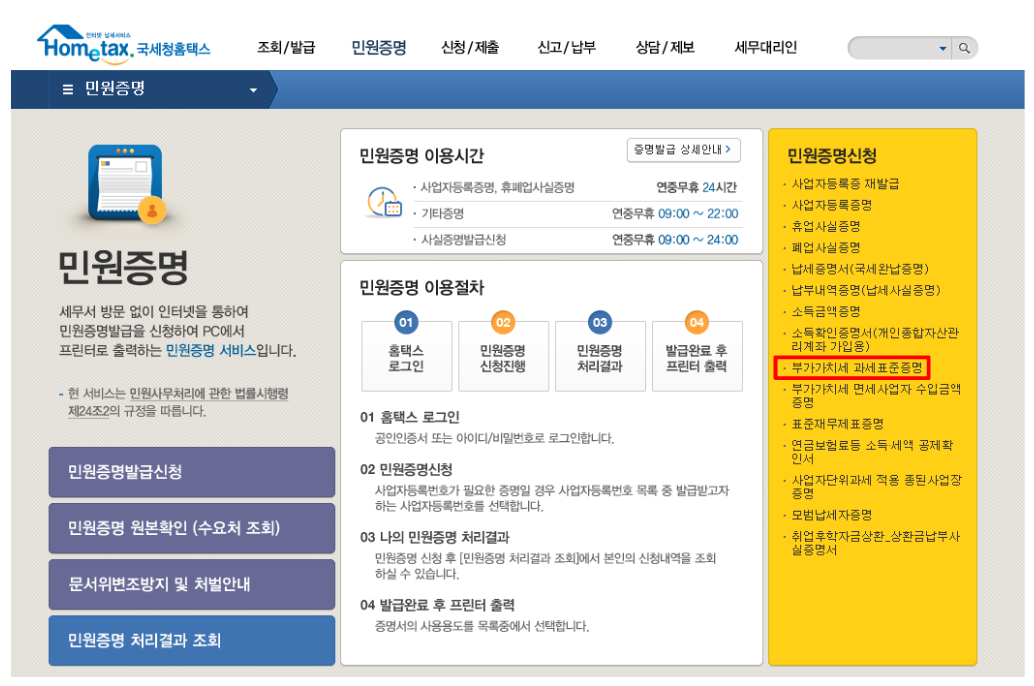Open the search box dropdown arrow
Image resolution: width=1034 pixels, height=686 pixels.
[x=942, y=48]
